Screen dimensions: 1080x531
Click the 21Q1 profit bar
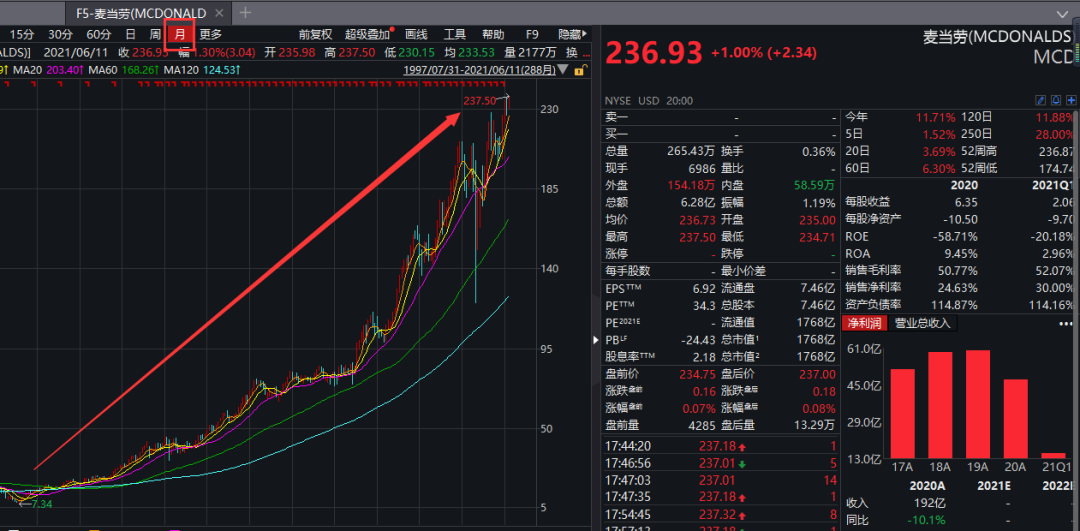pos(1053,455)
